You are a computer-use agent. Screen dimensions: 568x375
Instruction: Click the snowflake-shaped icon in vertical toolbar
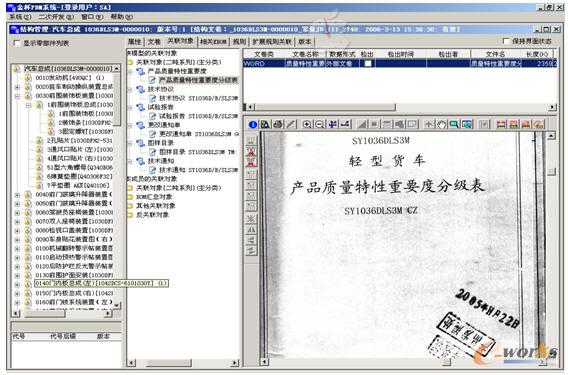pos(251,219)
